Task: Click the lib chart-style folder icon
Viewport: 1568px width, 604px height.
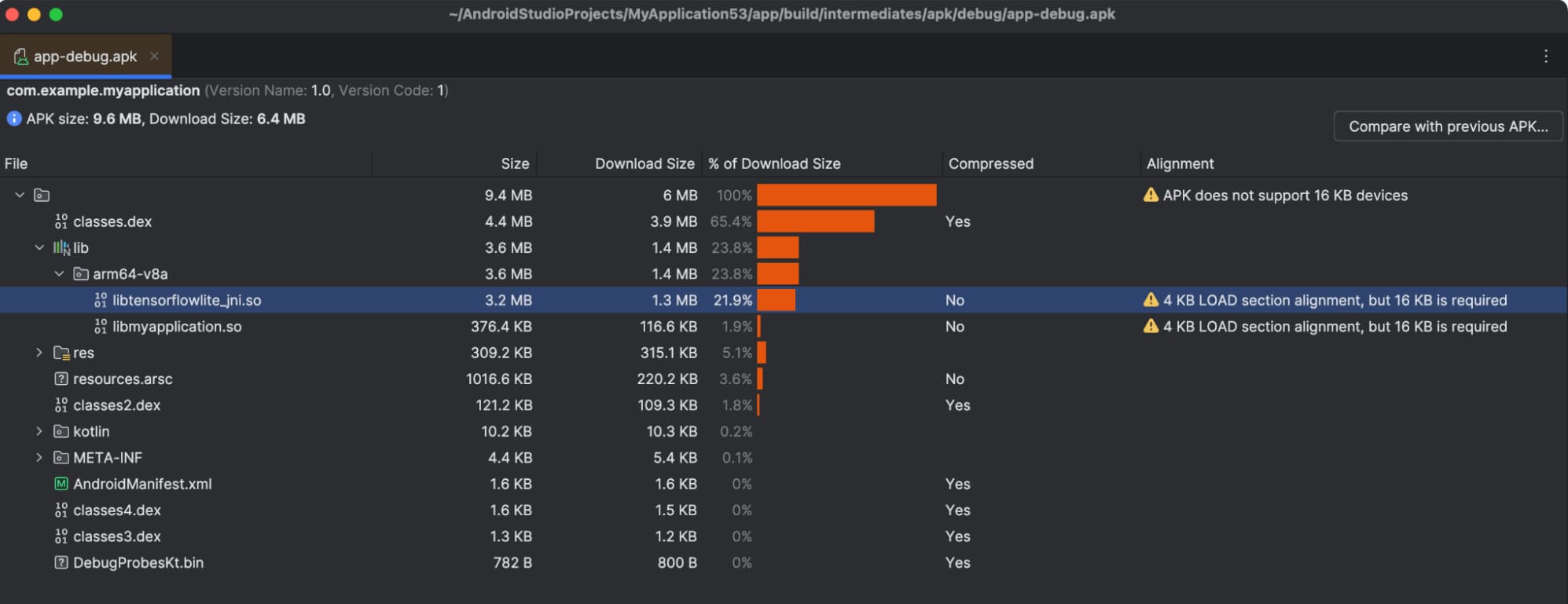Action: [60, 247]
